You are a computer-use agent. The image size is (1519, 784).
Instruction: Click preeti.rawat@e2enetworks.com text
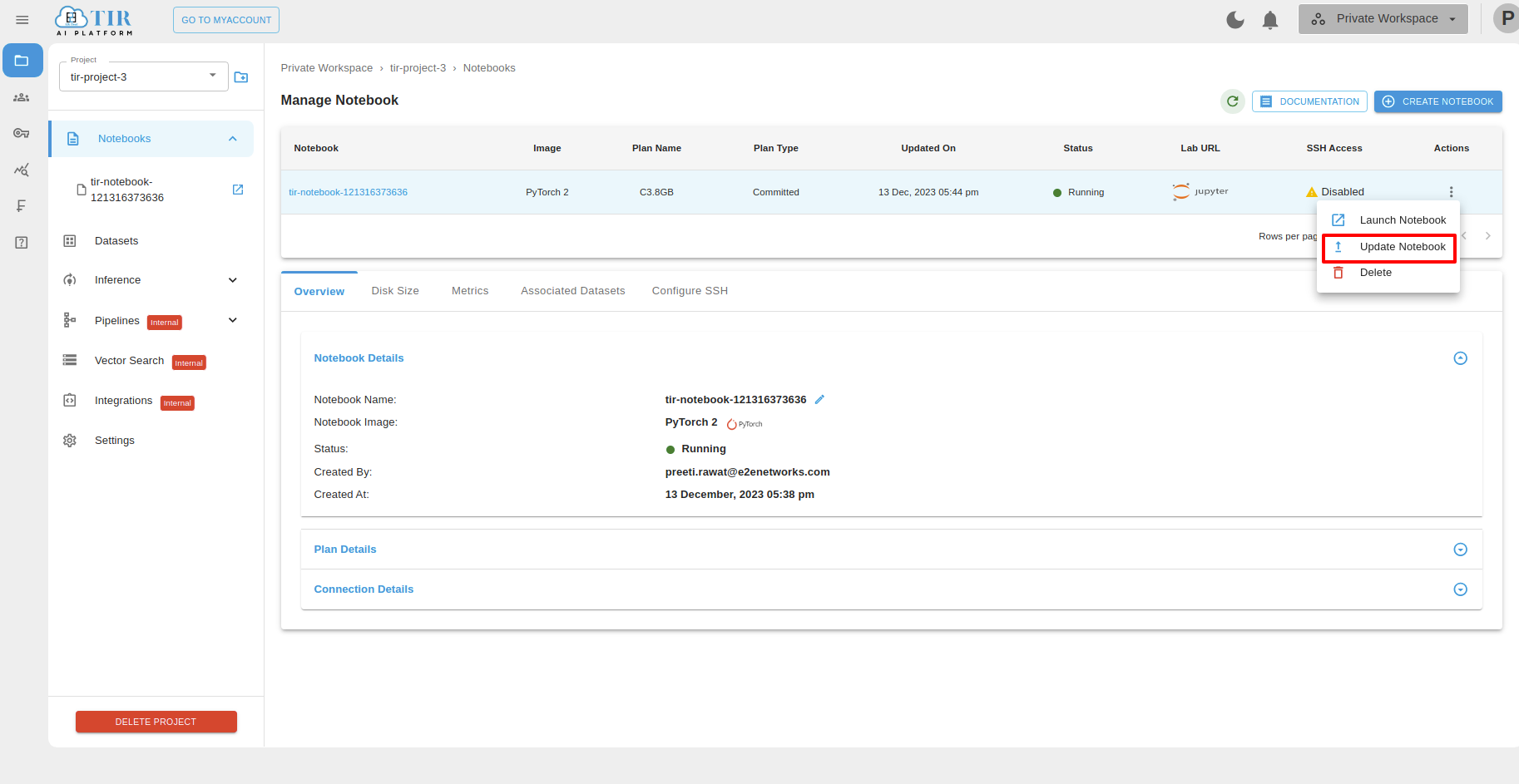[x=748, y=472]
